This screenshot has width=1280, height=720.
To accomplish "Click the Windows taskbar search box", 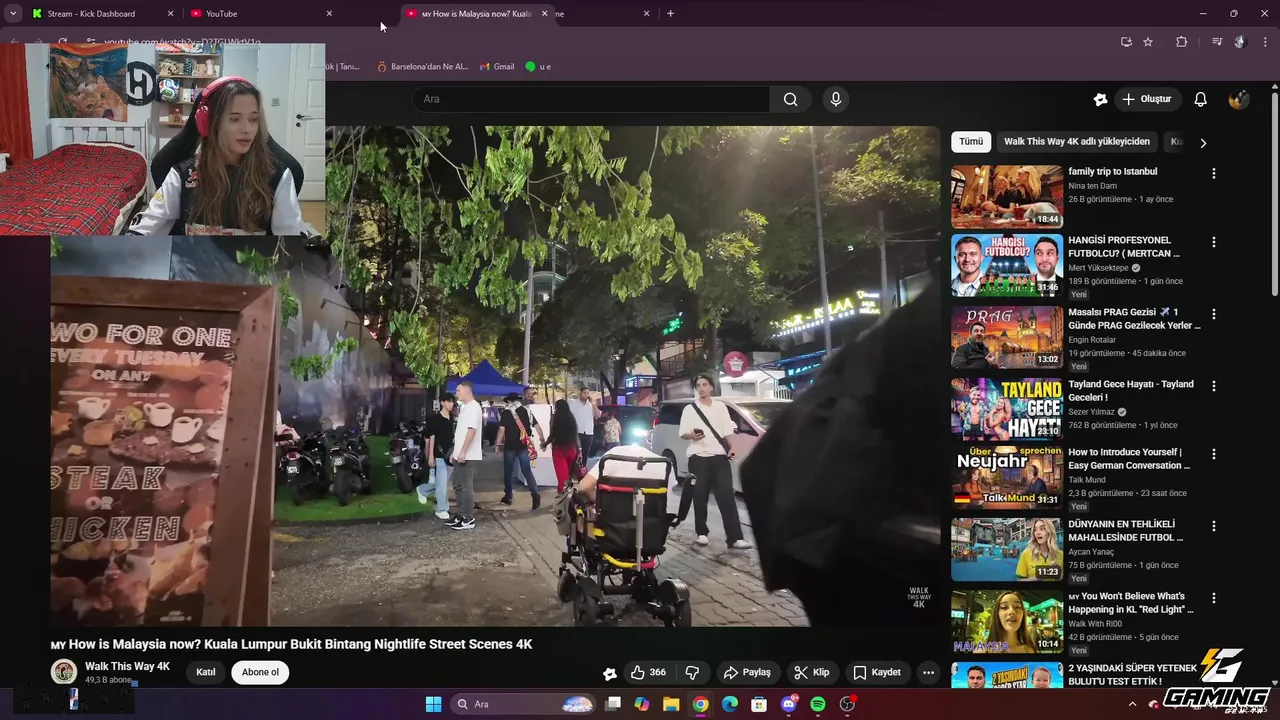I will click(x=524, y=704).
